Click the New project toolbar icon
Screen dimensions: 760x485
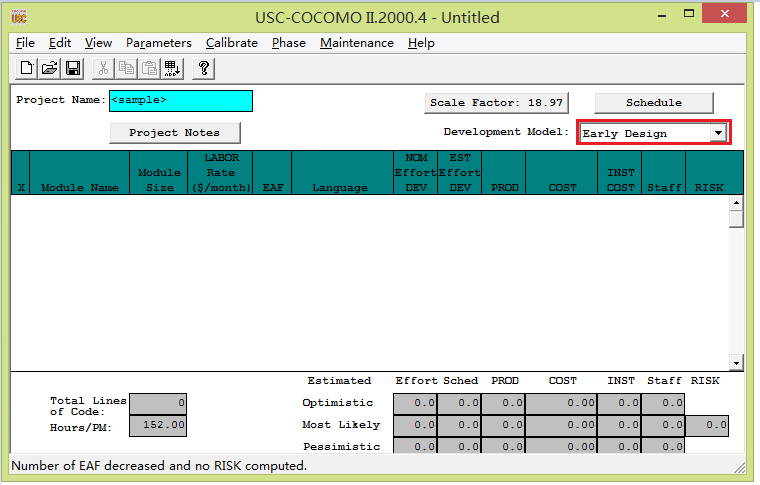tap(27, 68)
